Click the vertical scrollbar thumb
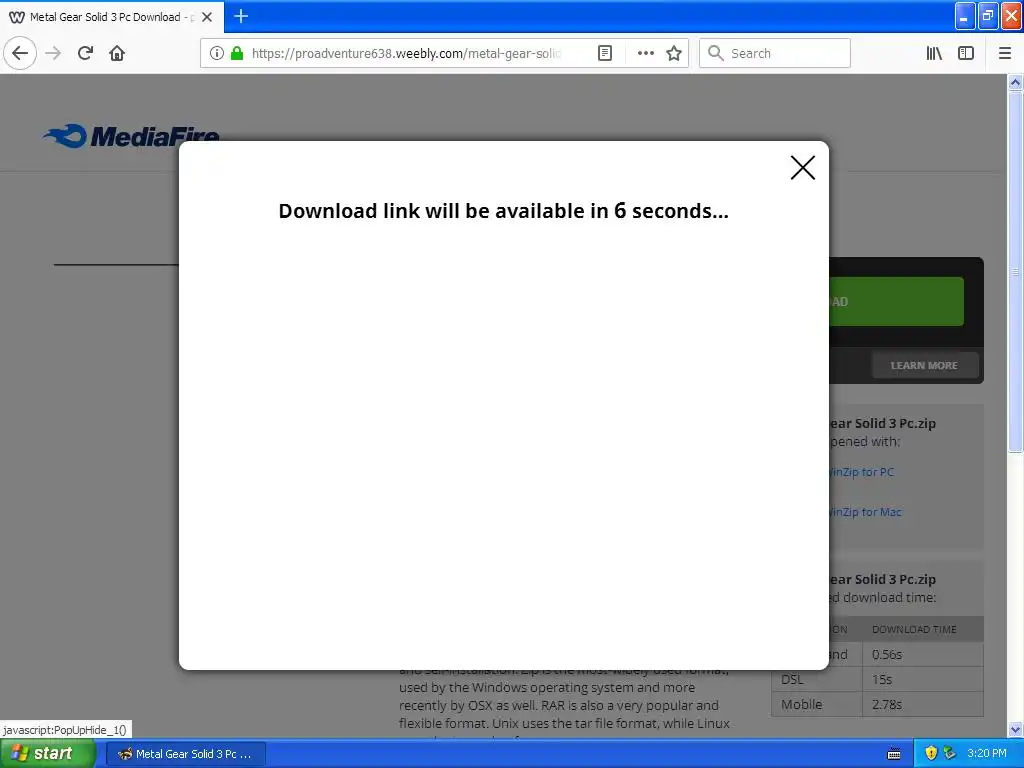Image resolution: width=1024 pixels, height=768 pixels. coord(1015,271)
